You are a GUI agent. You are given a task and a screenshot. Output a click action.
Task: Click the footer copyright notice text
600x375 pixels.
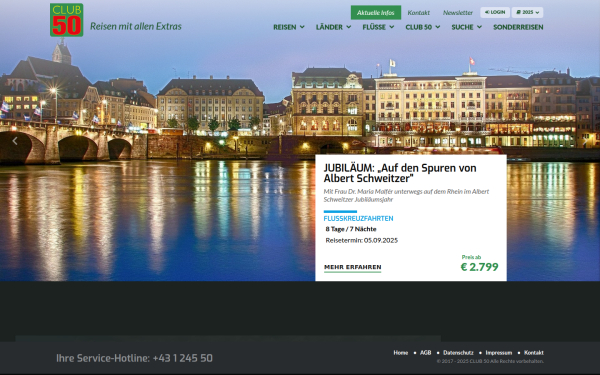pyautogui.click(x=490, y=361)
